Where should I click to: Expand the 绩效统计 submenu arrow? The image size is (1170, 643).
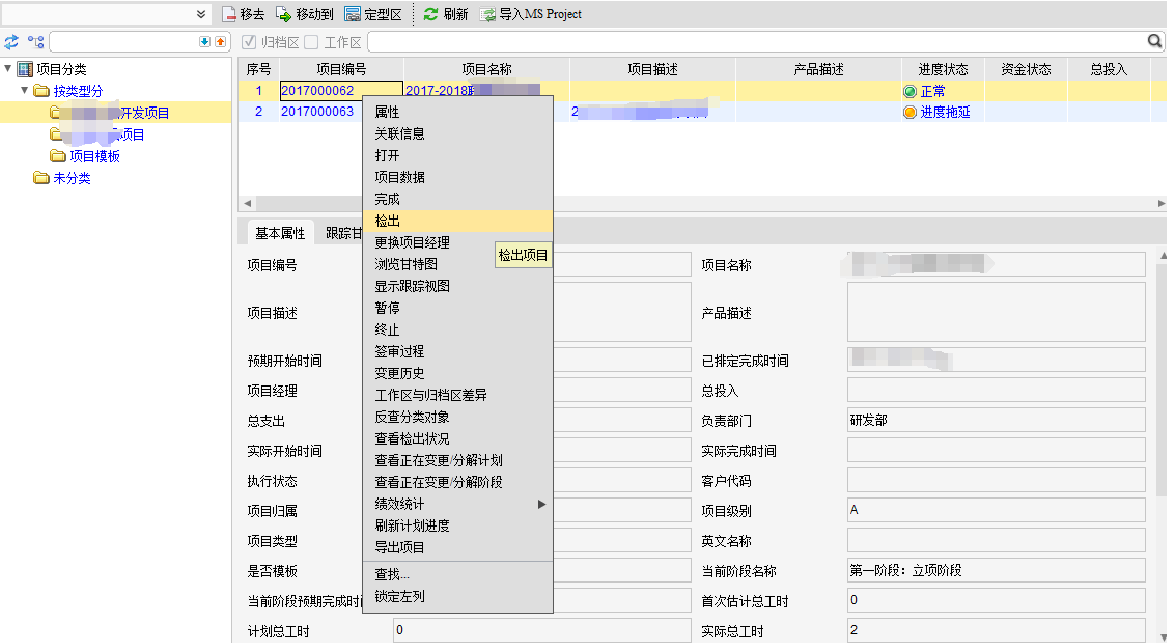542,504
